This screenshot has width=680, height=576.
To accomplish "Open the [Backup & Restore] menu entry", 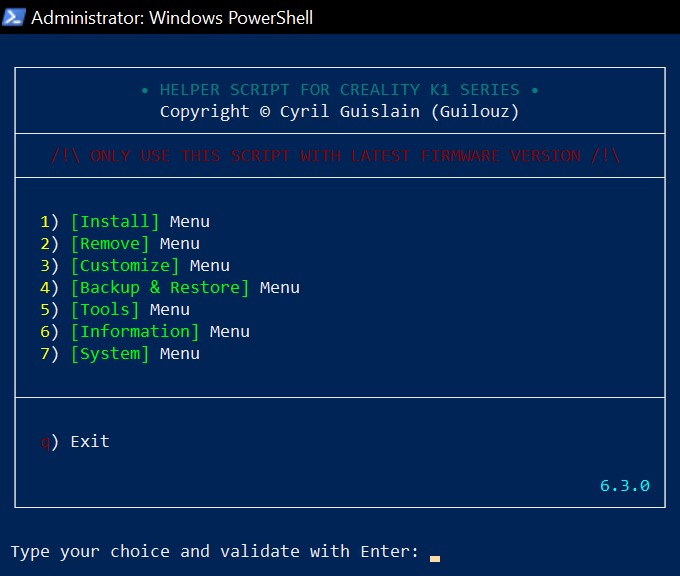I will click(160, 288).
